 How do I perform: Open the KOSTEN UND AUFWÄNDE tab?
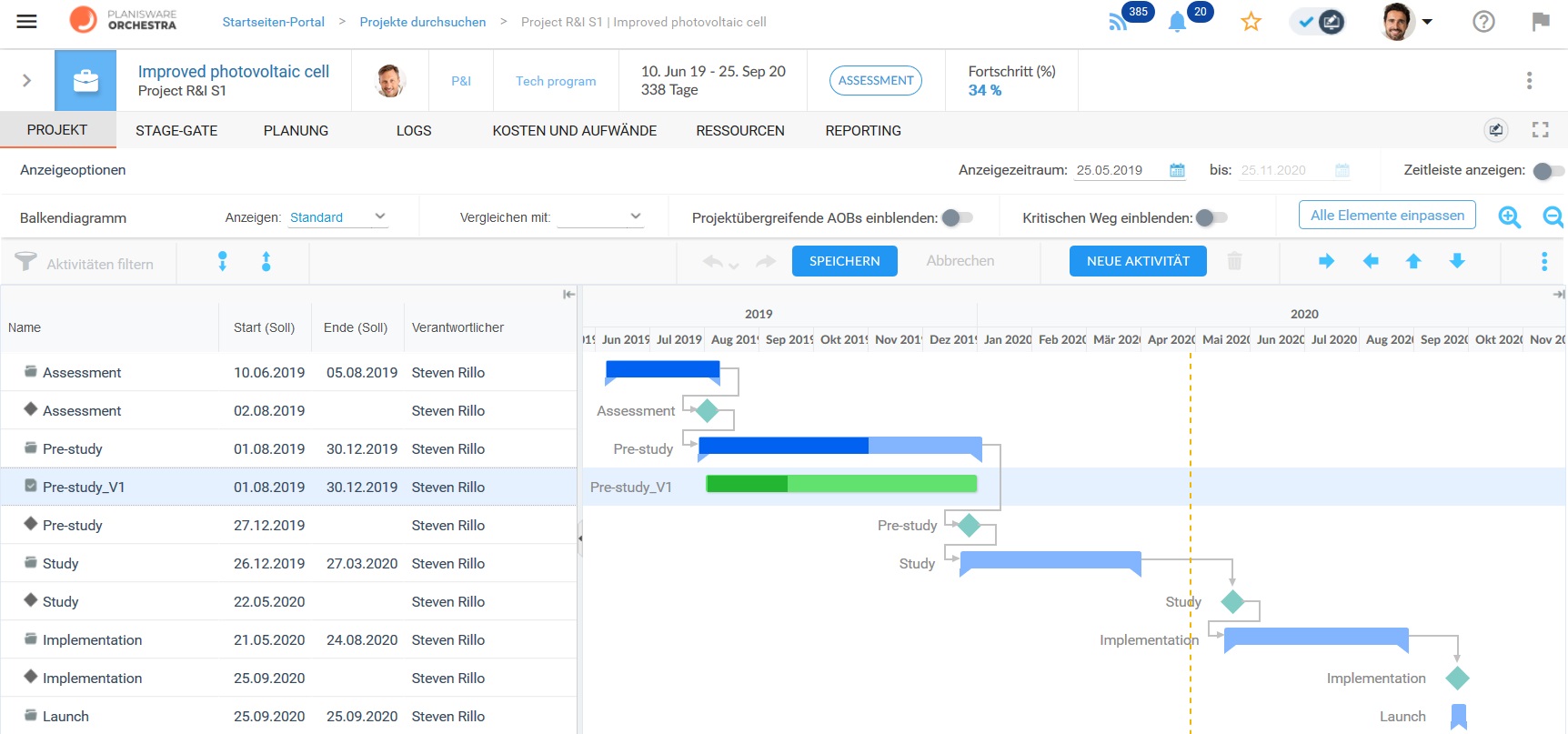coord(574,131)
